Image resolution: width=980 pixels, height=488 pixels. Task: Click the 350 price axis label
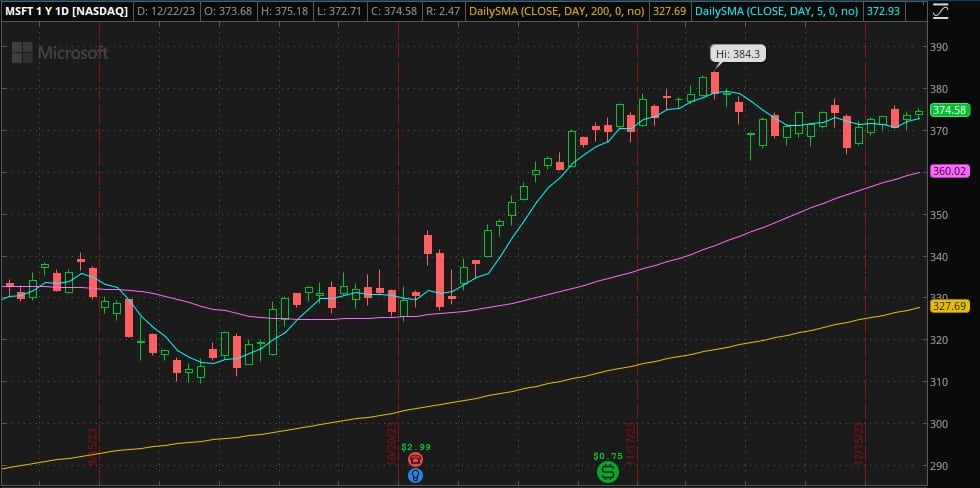click(940, 214)
